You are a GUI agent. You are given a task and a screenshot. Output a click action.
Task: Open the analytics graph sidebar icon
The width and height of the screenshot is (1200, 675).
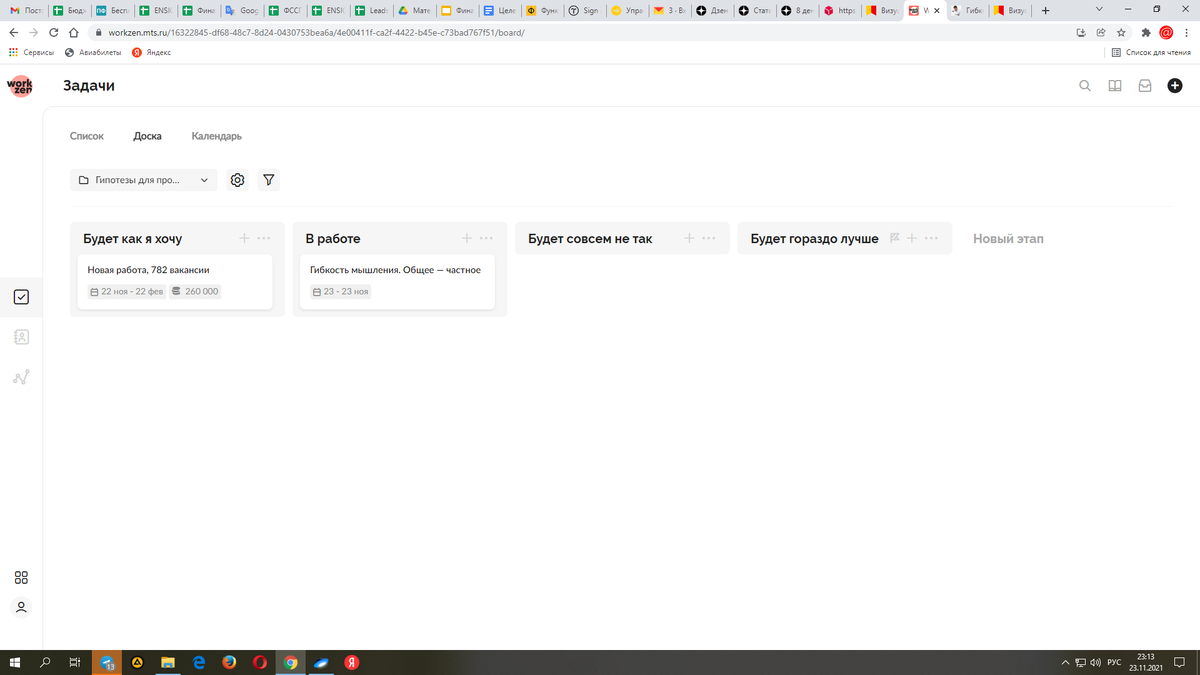21,377
